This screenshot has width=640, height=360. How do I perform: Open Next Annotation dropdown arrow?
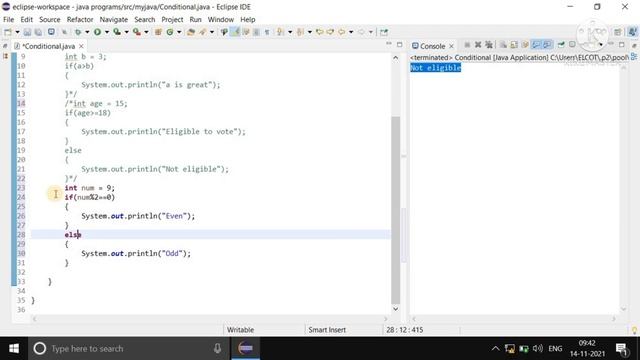pyautogui.click(x=290, y=32)
